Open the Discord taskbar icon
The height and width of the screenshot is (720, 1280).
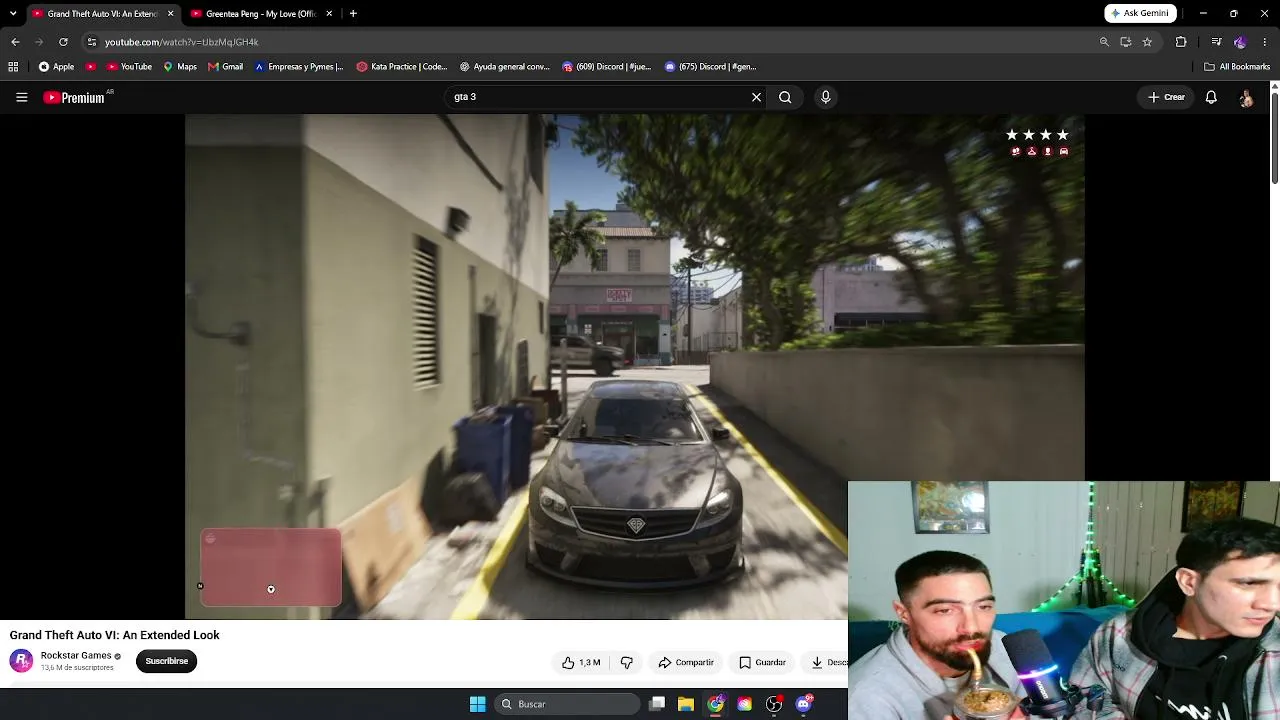pos(804,704)
